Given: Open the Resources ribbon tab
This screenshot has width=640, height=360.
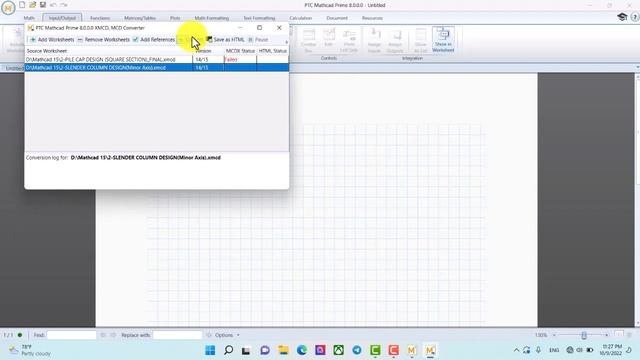Looking at the screenshot, I should pyautogui.click(x=372, y=18).
